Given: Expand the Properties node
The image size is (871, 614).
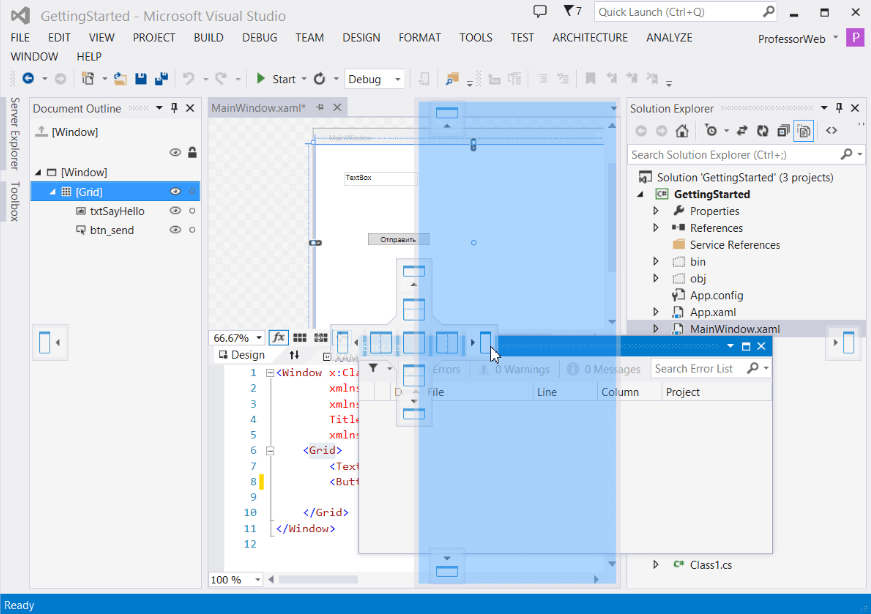Looking at the screenshot, I should click(655, 211).
